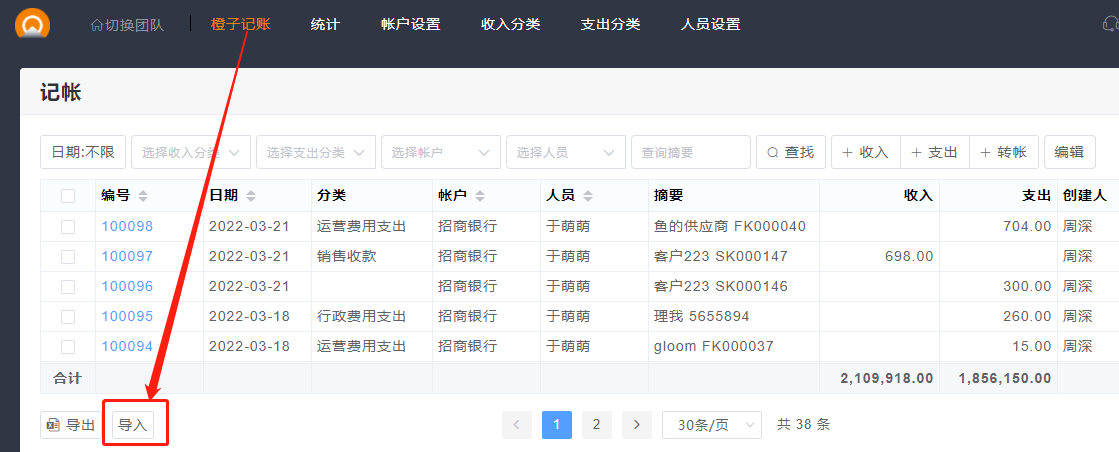Open the 帐户设置 menu item
The image size is (1119, 452).
coord(410,24)
